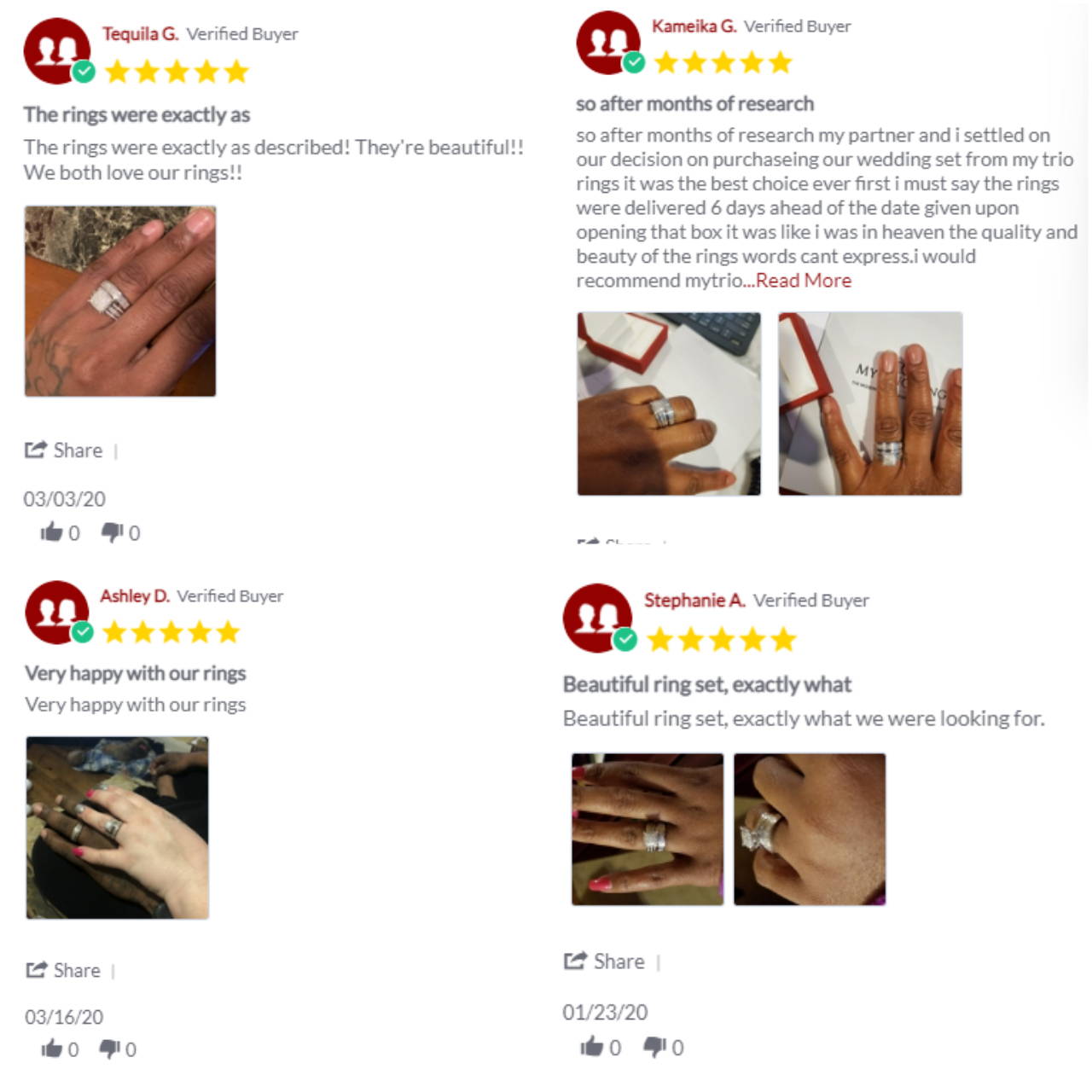
Task: Expand Kameika G.'s review with Read More
Action: point(804,281)
